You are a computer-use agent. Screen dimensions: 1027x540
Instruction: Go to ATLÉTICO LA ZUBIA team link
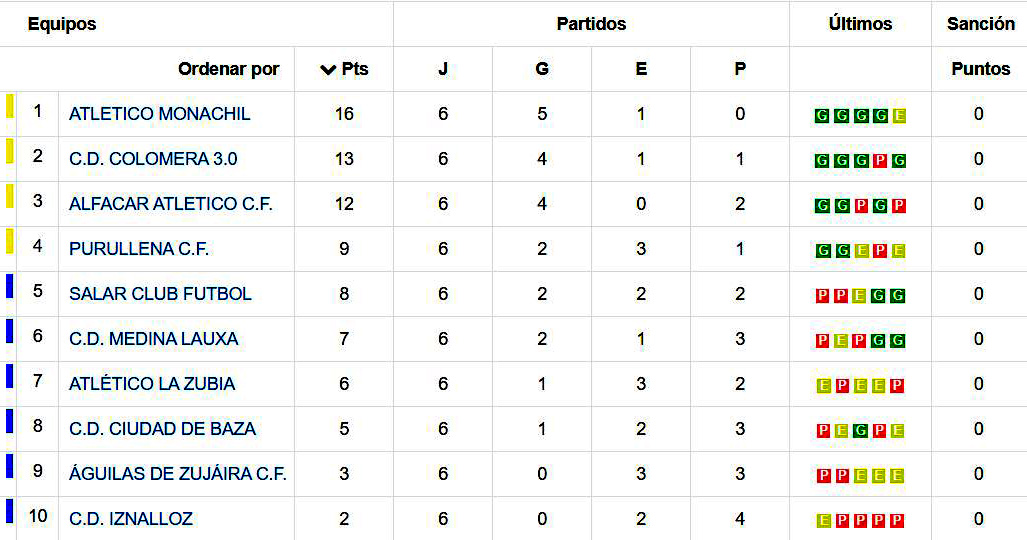(x=152, y=384)
